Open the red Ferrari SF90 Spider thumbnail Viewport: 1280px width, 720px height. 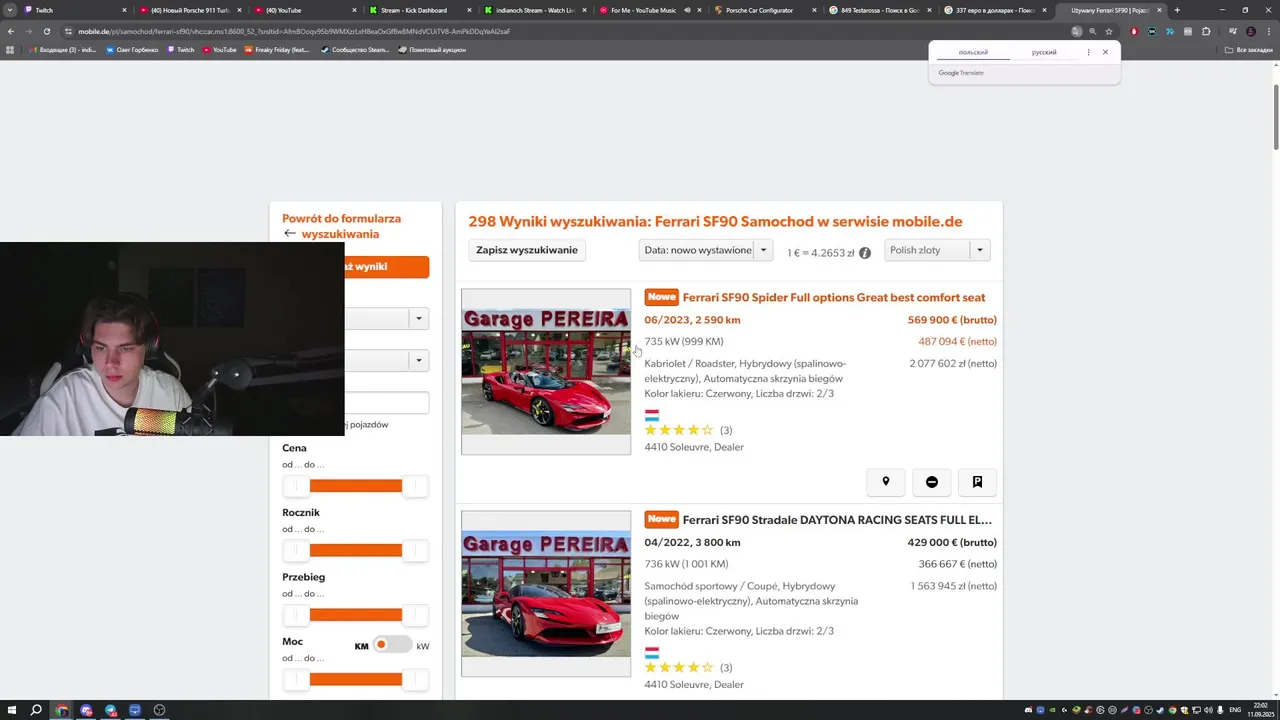[x=546, y=372]
